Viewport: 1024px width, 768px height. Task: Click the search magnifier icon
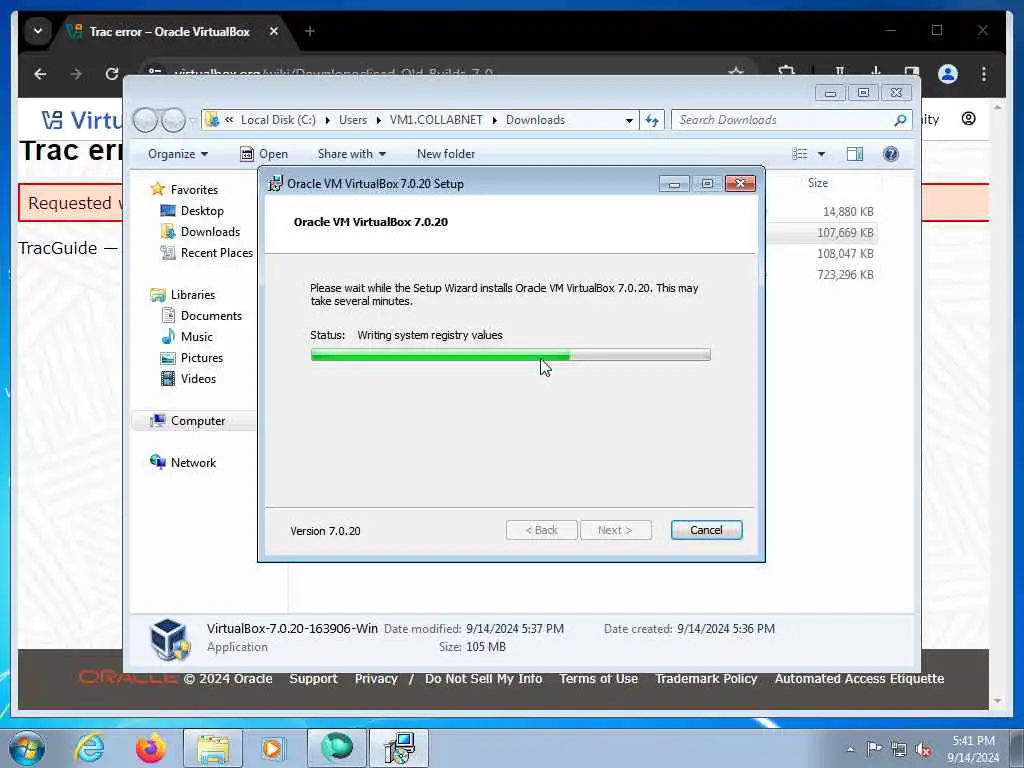coord(900,120)
